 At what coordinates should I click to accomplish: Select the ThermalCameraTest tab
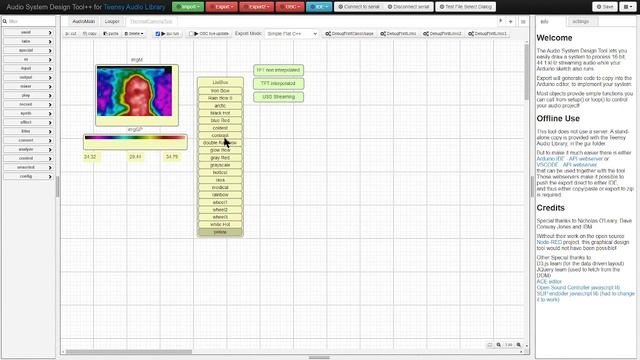coord(151,21)
